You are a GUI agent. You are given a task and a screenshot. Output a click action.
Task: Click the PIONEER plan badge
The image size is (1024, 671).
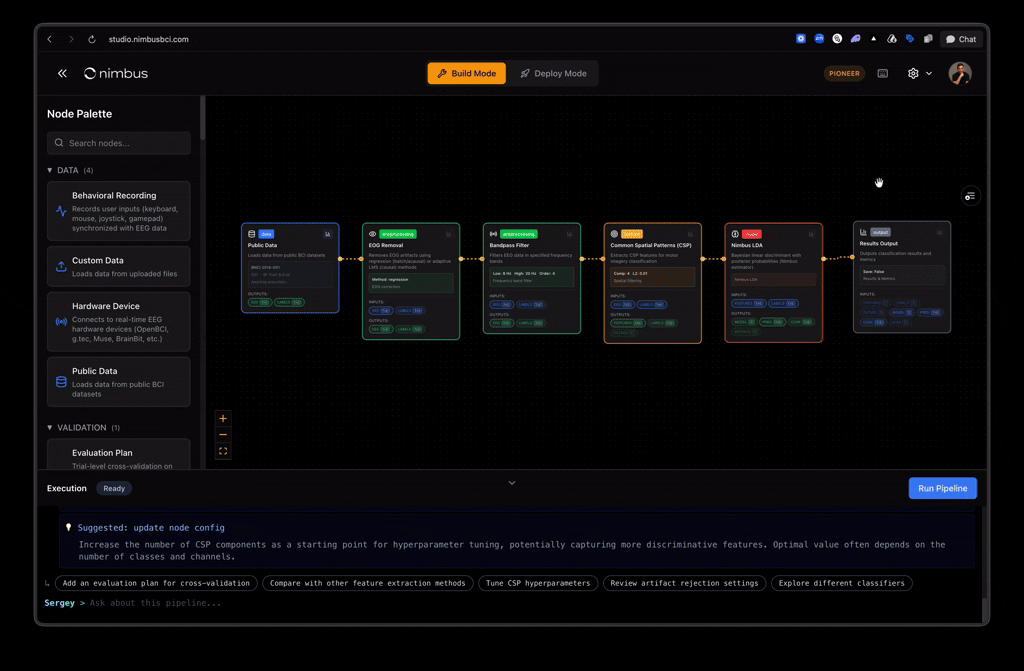pos(844,73)
